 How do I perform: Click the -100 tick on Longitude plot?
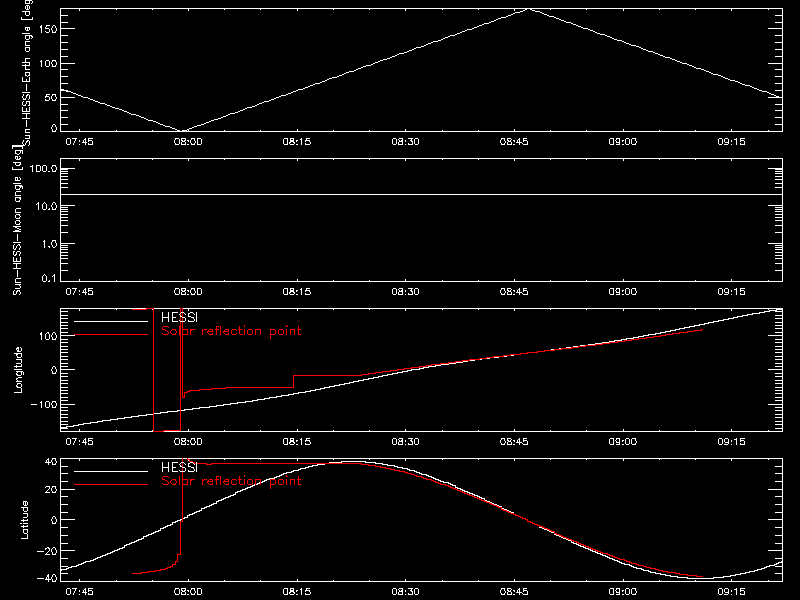tap(44, 405)
